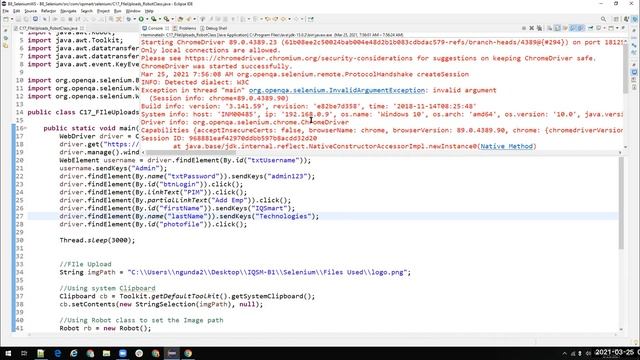
Task: Click the String imgPath declaration line
Action: click(x=235, y=272)
